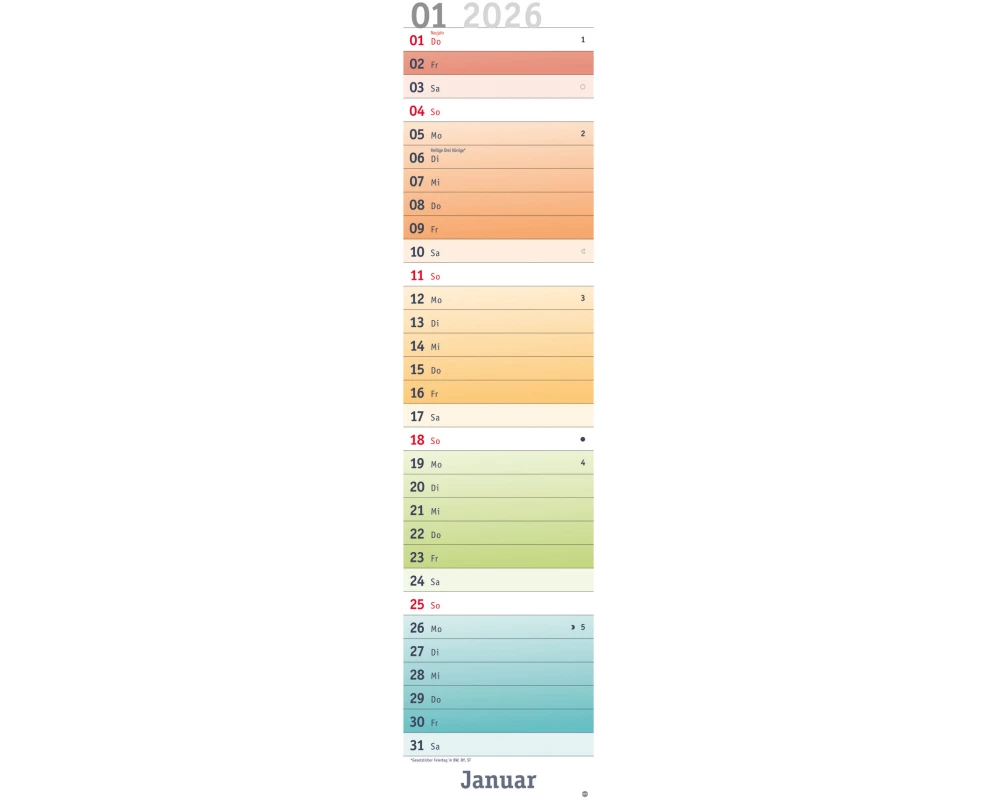Image resolution: width=1000 pixels, height=800 pixels.
Task: Click the Gesetzlicher Feiertag footnote text
Action: 440,760
